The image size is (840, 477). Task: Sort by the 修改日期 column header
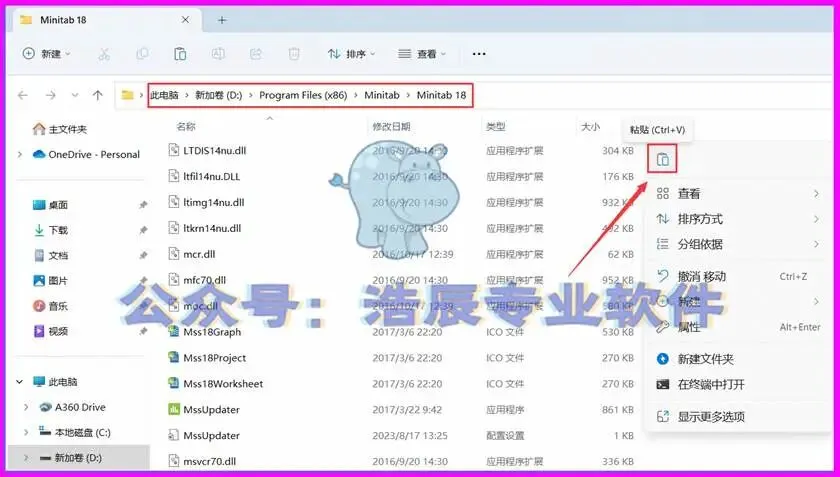391,126
